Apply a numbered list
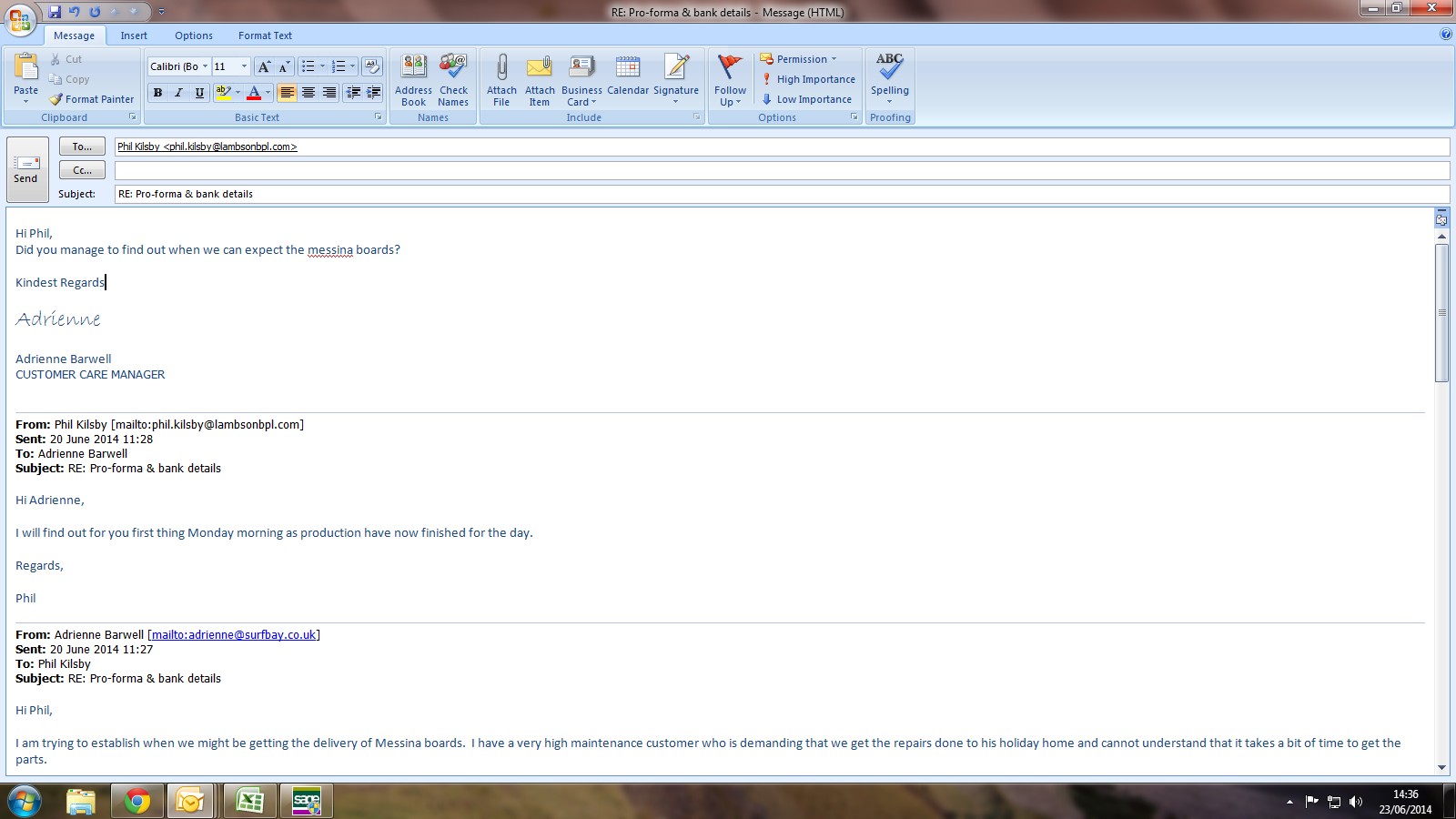 [x=338, y=66]
